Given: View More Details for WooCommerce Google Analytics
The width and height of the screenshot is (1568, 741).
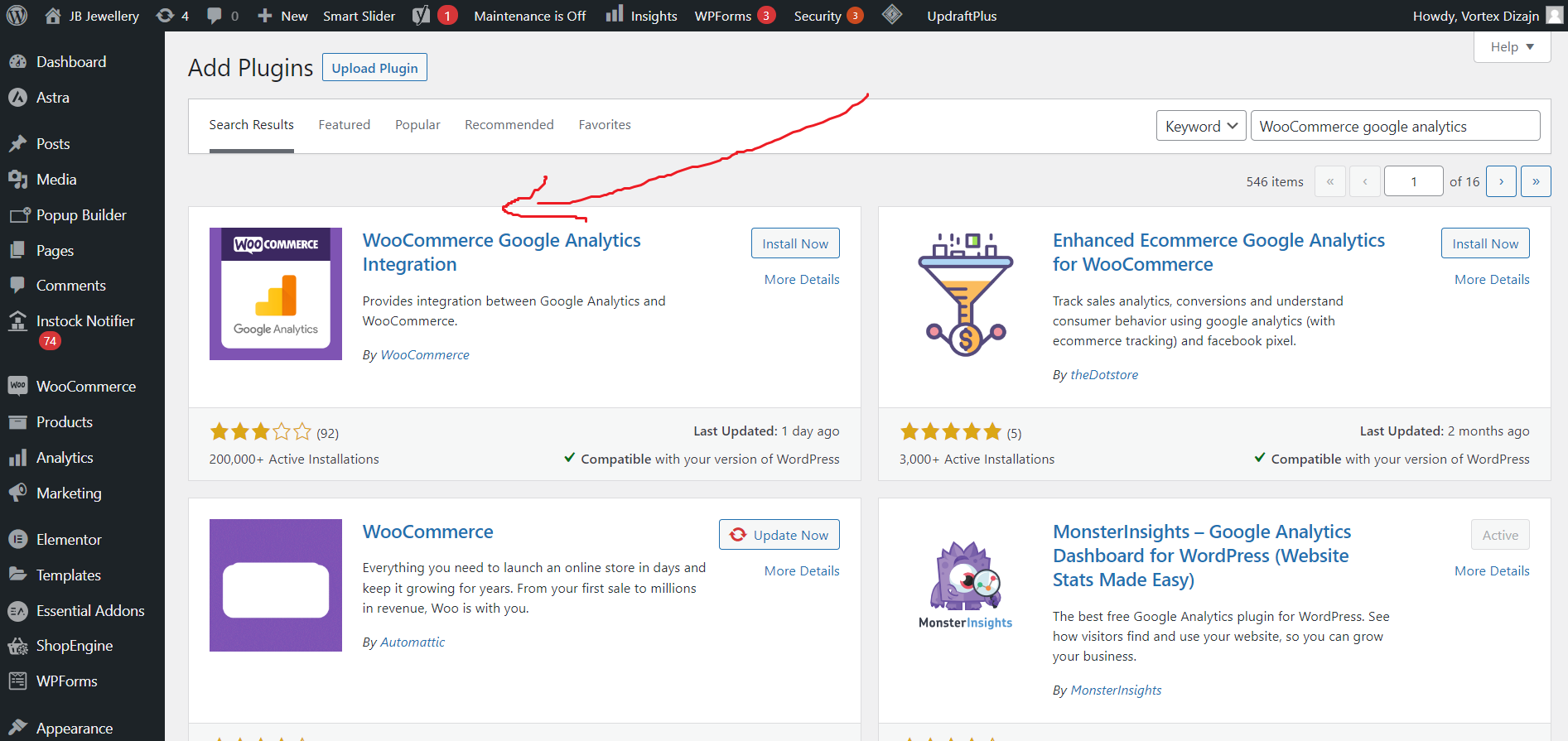Looking at the screenshot, I should pos(802,280).
